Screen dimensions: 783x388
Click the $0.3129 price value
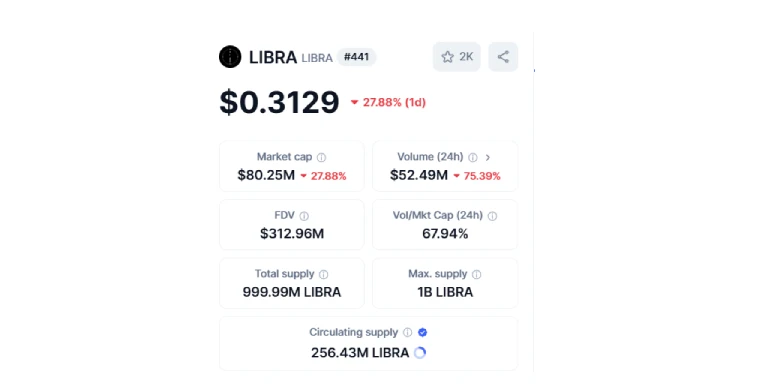[x=280, y=102]
